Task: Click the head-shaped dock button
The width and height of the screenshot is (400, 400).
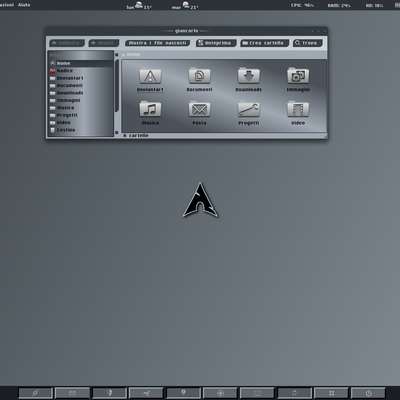Action: 109,393
